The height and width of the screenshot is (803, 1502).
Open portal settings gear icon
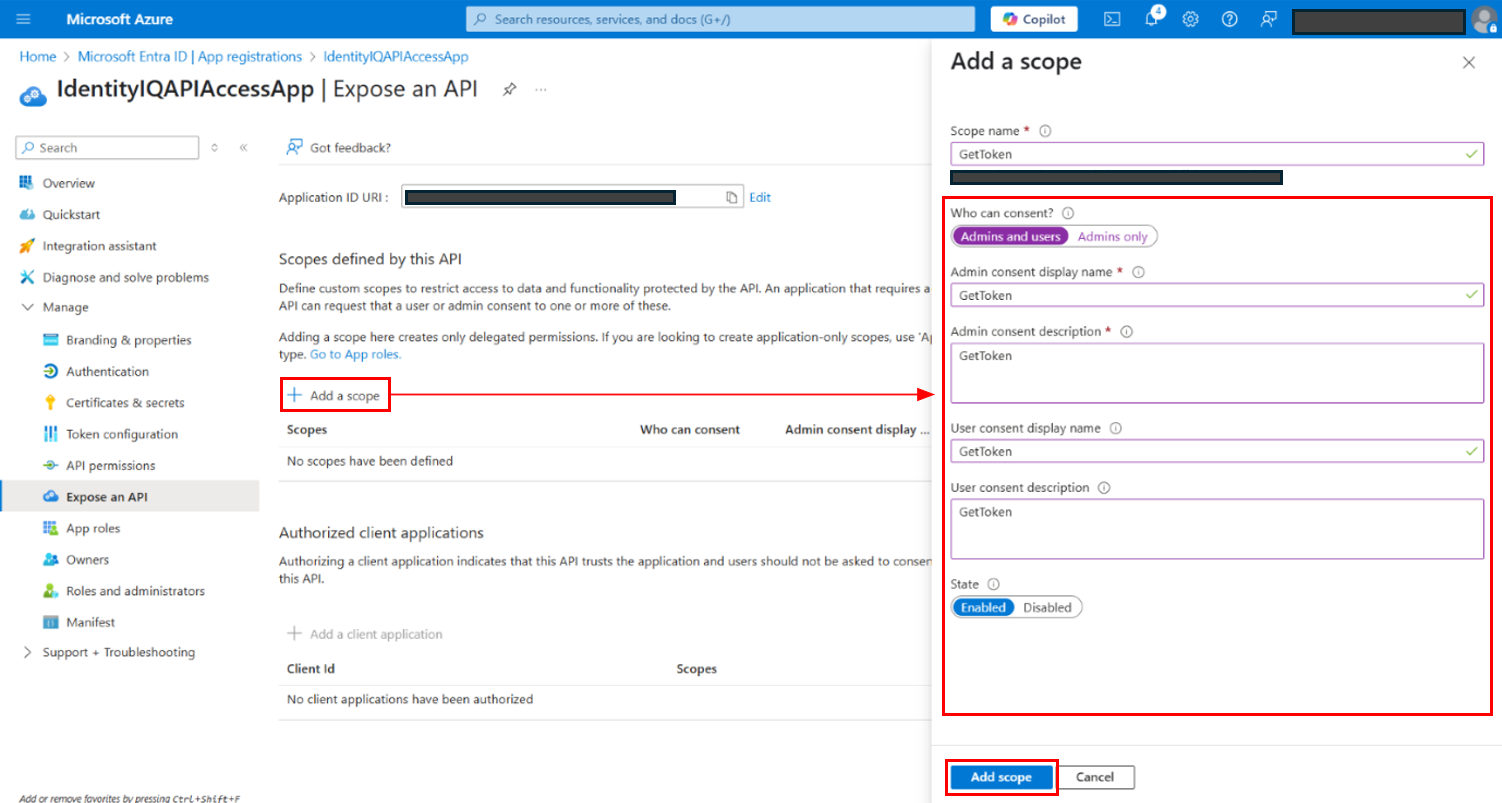[1190, 19]
